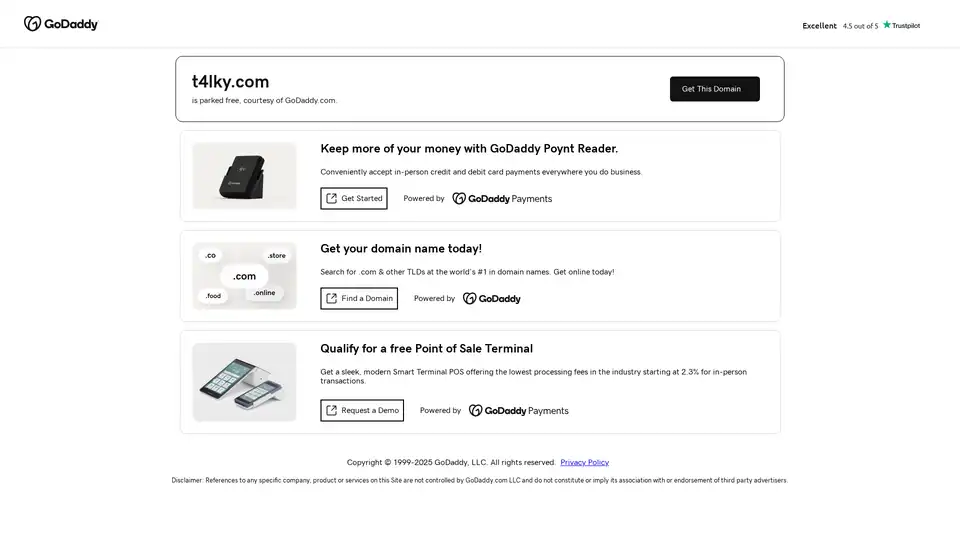The image size is (960, 540).
Task: Click the Excellent Trustpilot rating text
Action: coord(819,26)
